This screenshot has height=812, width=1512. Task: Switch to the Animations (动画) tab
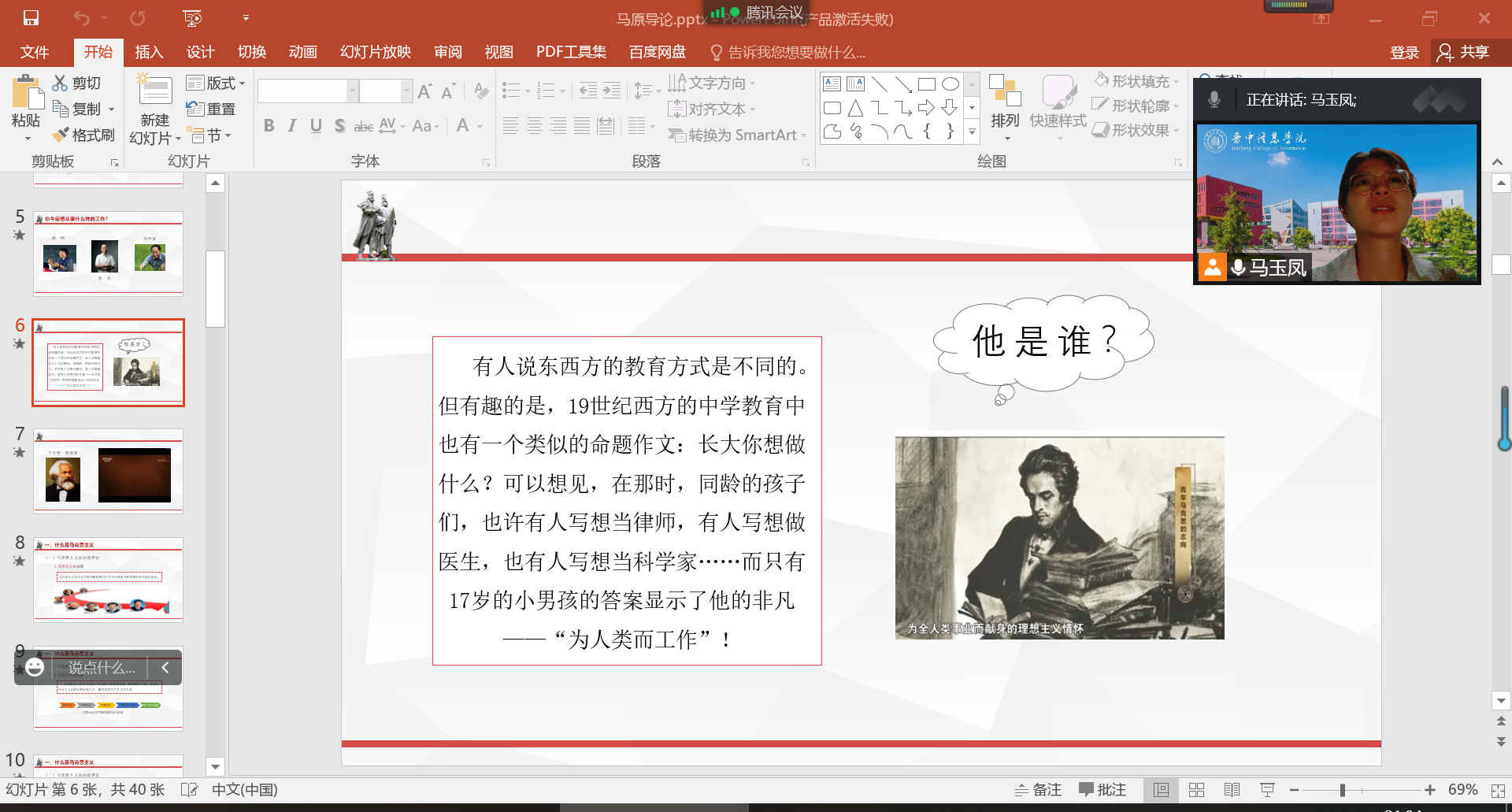[303, 52]
